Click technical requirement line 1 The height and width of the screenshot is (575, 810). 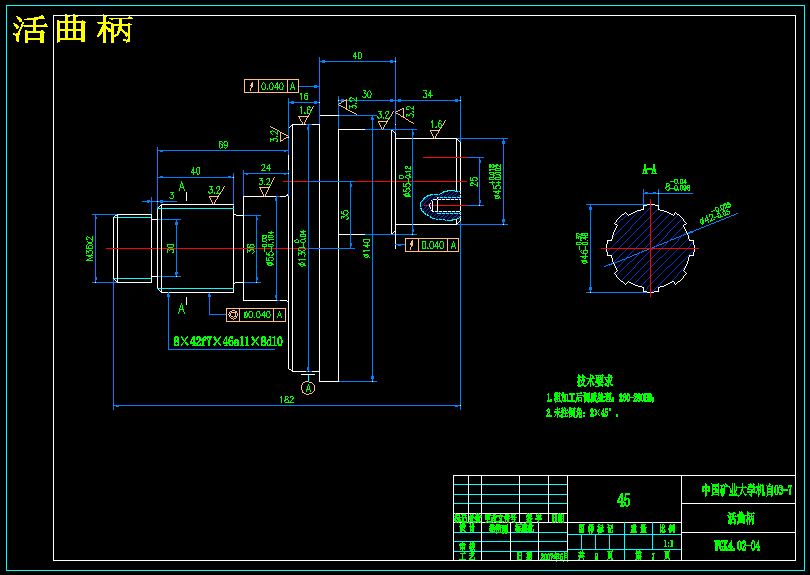[600, 398]
